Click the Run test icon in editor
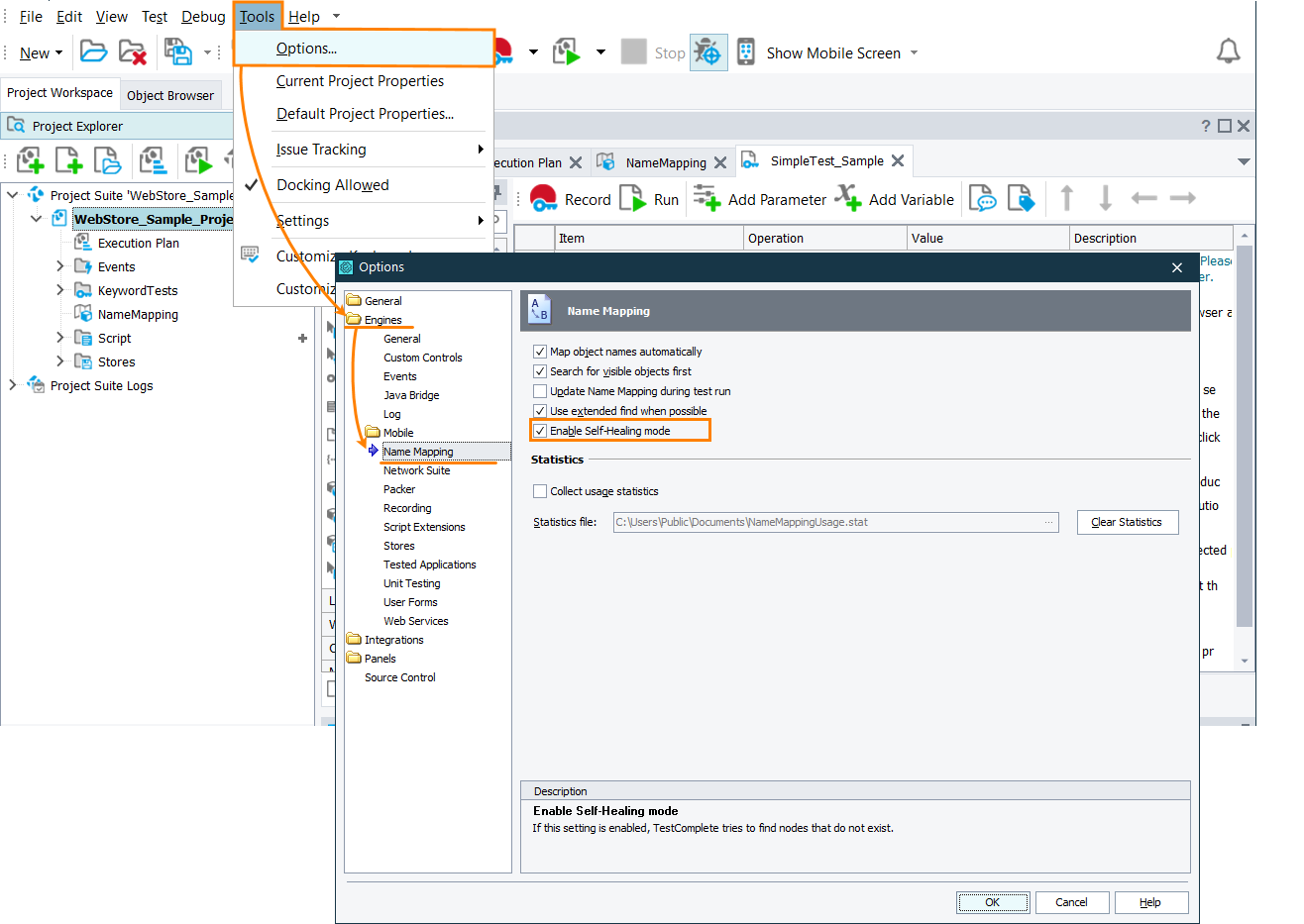The height and width of the screenshot is (924, 1304). click(x=632, y=199)
